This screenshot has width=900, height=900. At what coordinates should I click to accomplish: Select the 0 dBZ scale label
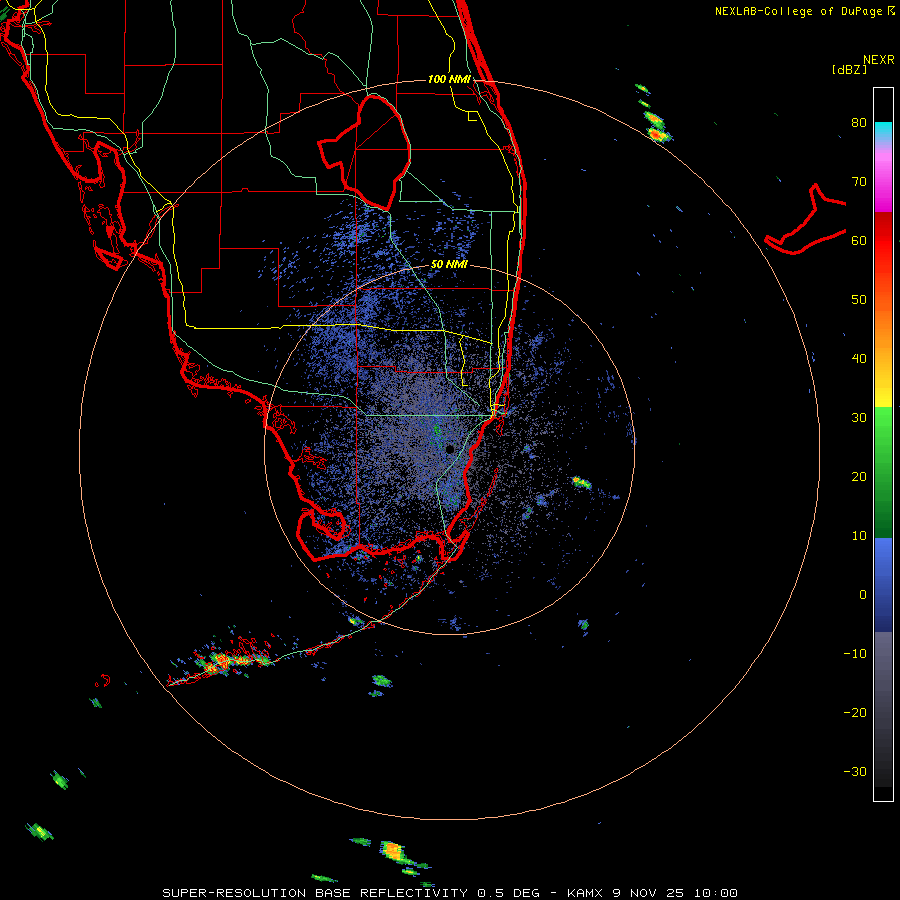click(863, 595)
